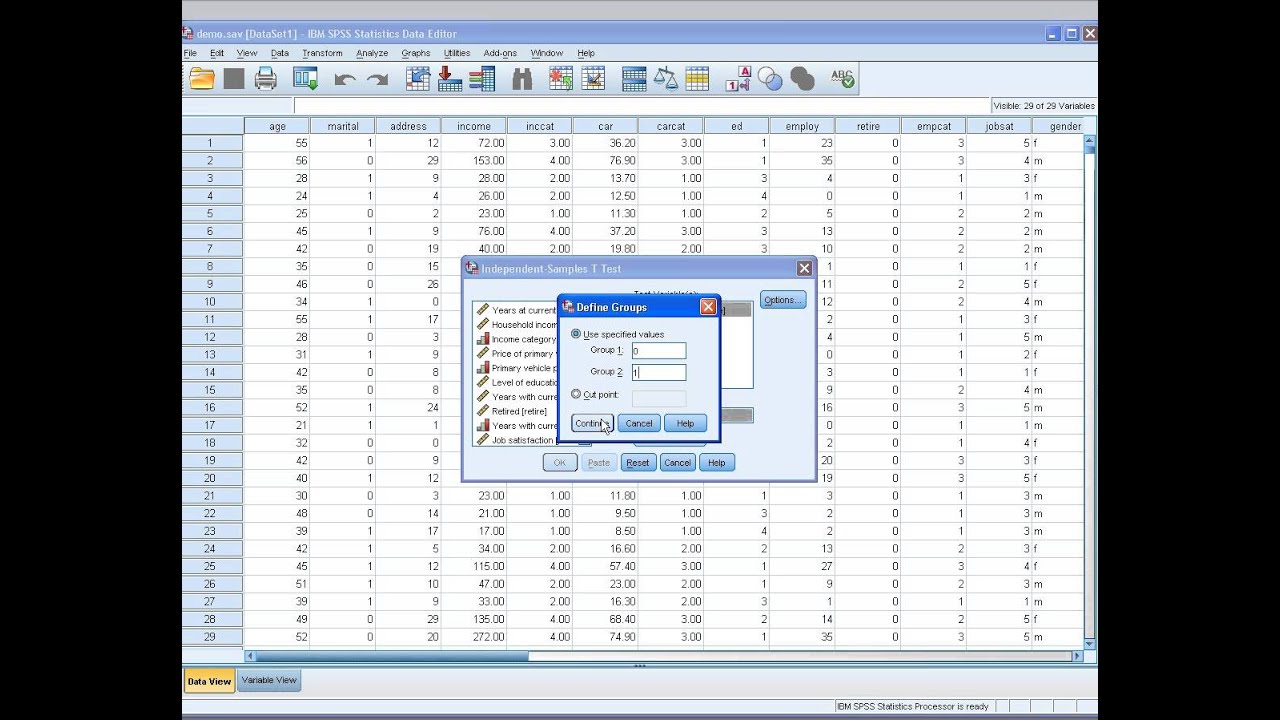Click the horizontal scroll-right arrow
1280x720 pixels.
tap(1077, 656)
